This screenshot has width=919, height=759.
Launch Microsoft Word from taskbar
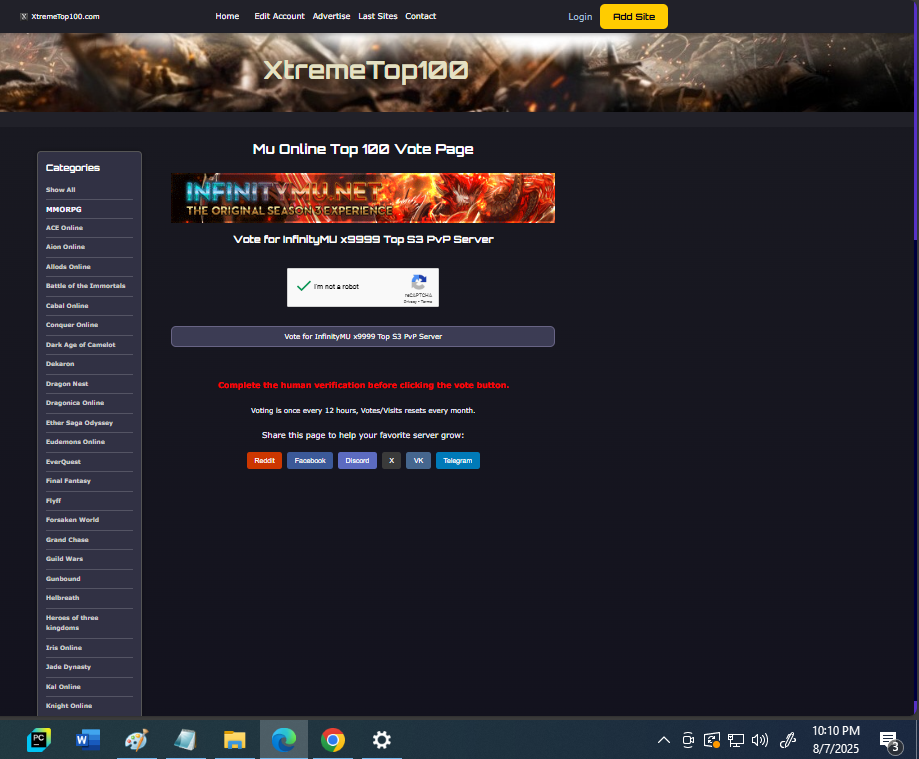click(x=88, y=740)
